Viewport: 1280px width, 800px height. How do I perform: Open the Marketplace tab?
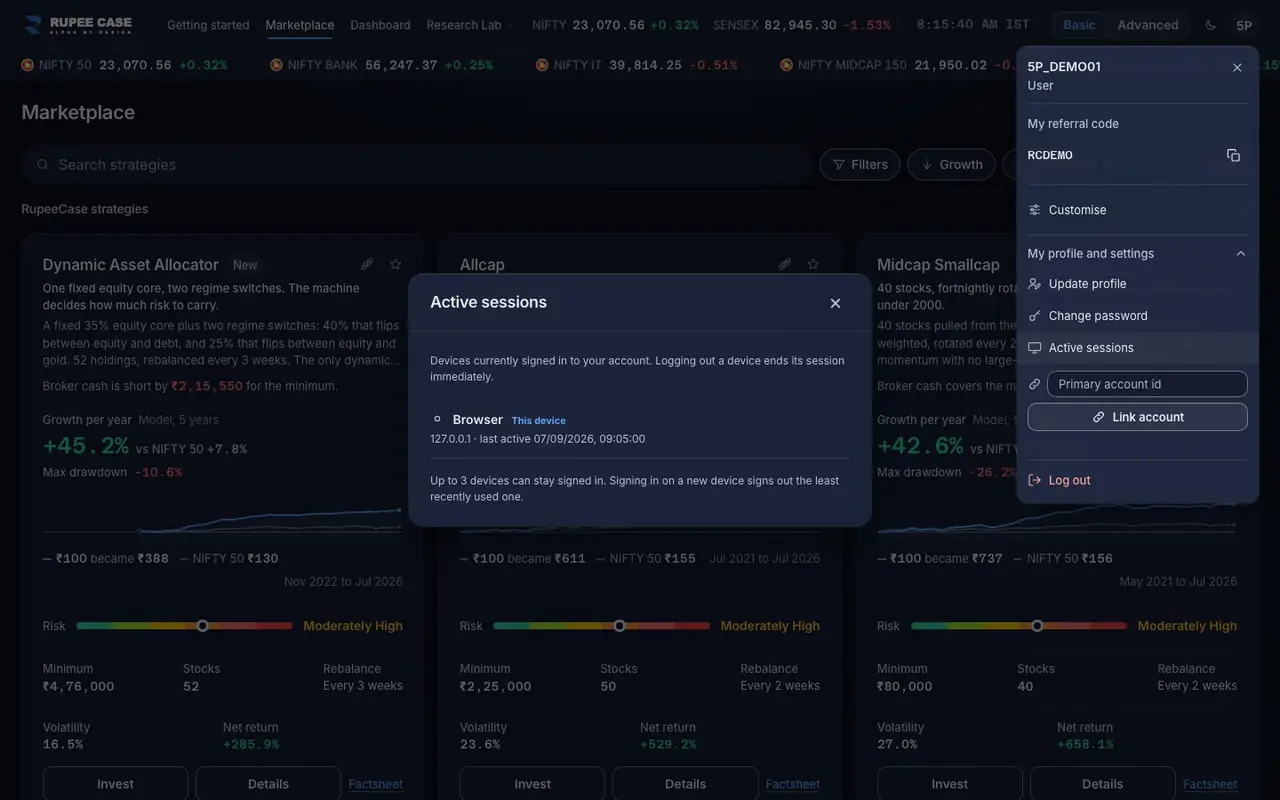click(300, 25)
